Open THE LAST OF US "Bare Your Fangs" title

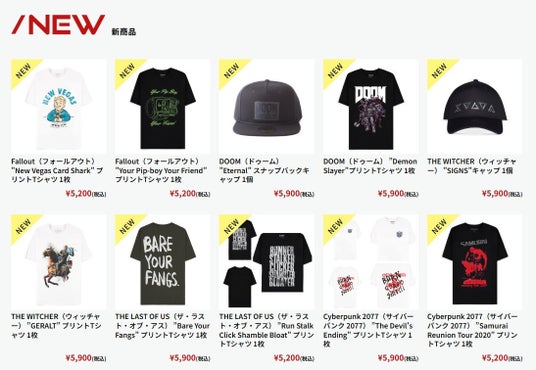pyautogui.click(x=162, y=326)
